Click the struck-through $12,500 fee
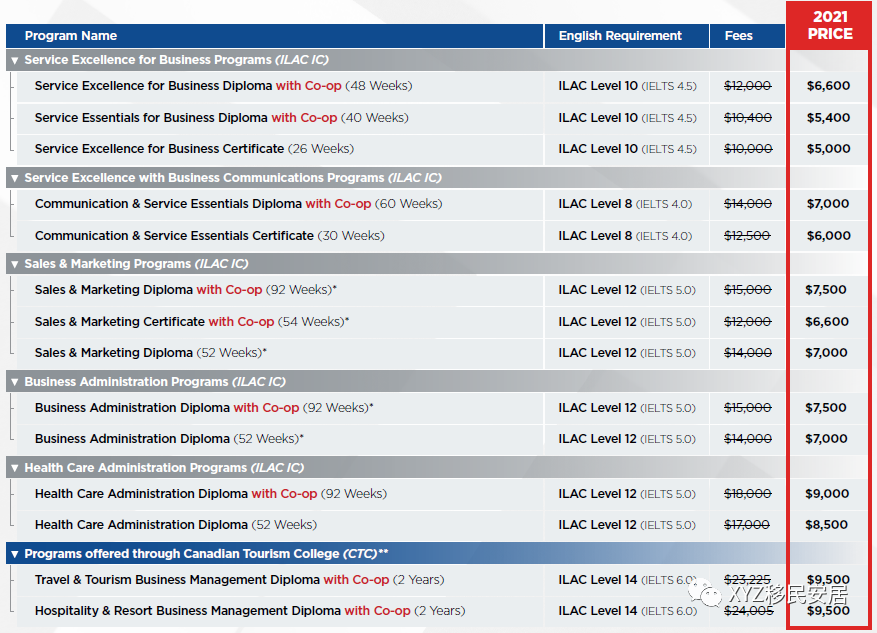This screenshot has height=633, width=877. pos(747,236)
